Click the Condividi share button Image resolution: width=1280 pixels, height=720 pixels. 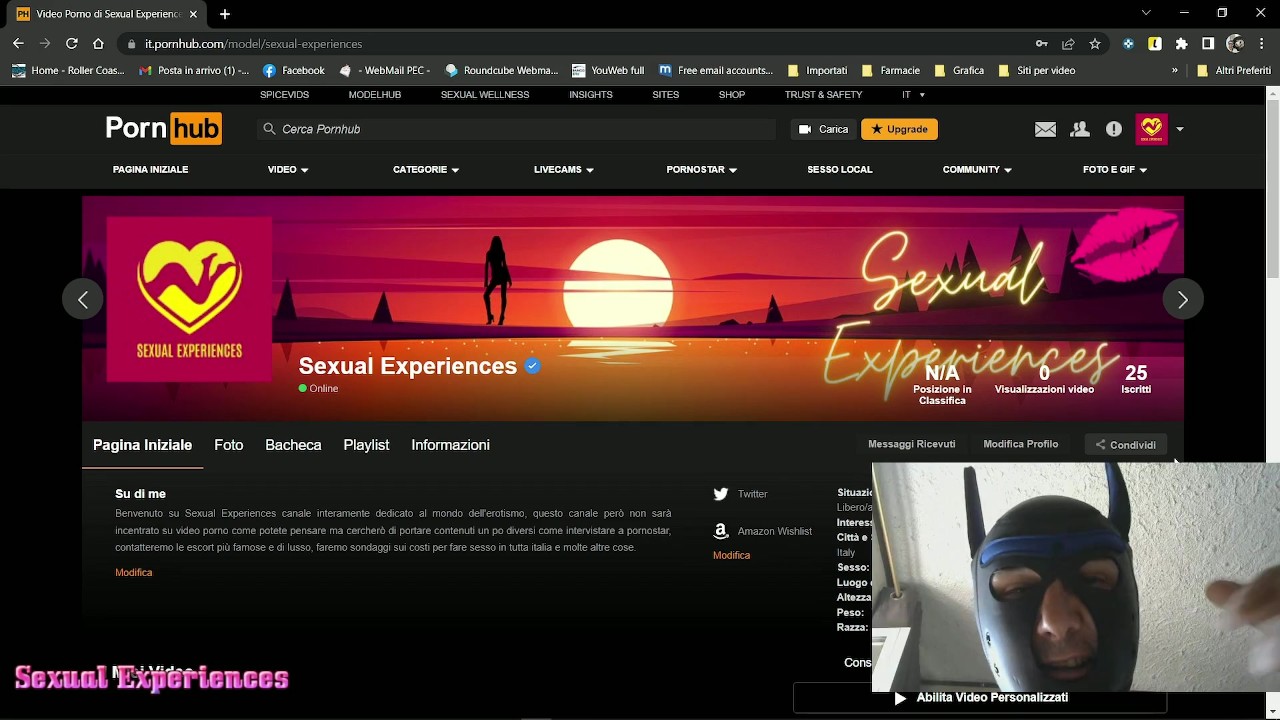click(1125, 445)
